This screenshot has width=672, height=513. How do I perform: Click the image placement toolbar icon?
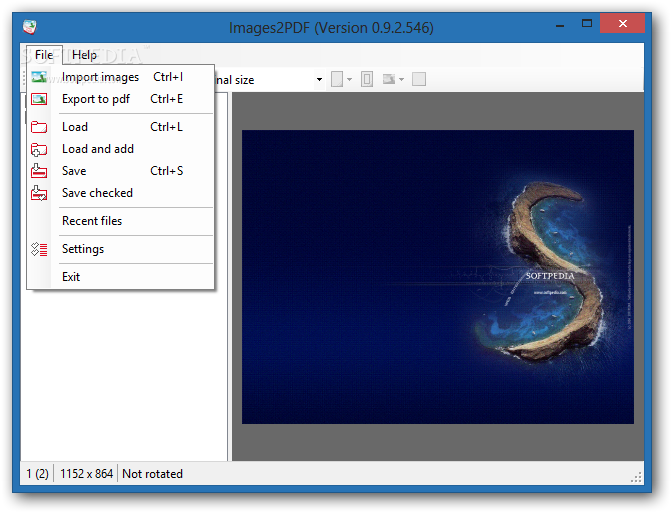point(389,79)
